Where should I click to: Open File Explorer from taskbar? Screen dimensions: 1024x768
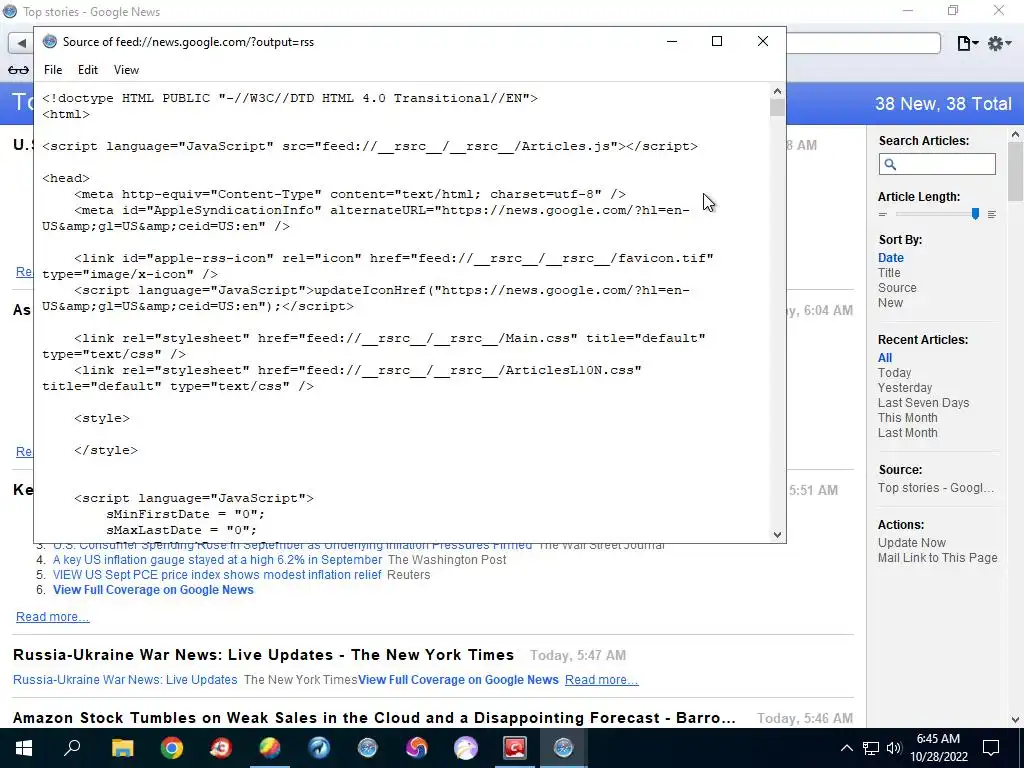(x=122, y=748)
